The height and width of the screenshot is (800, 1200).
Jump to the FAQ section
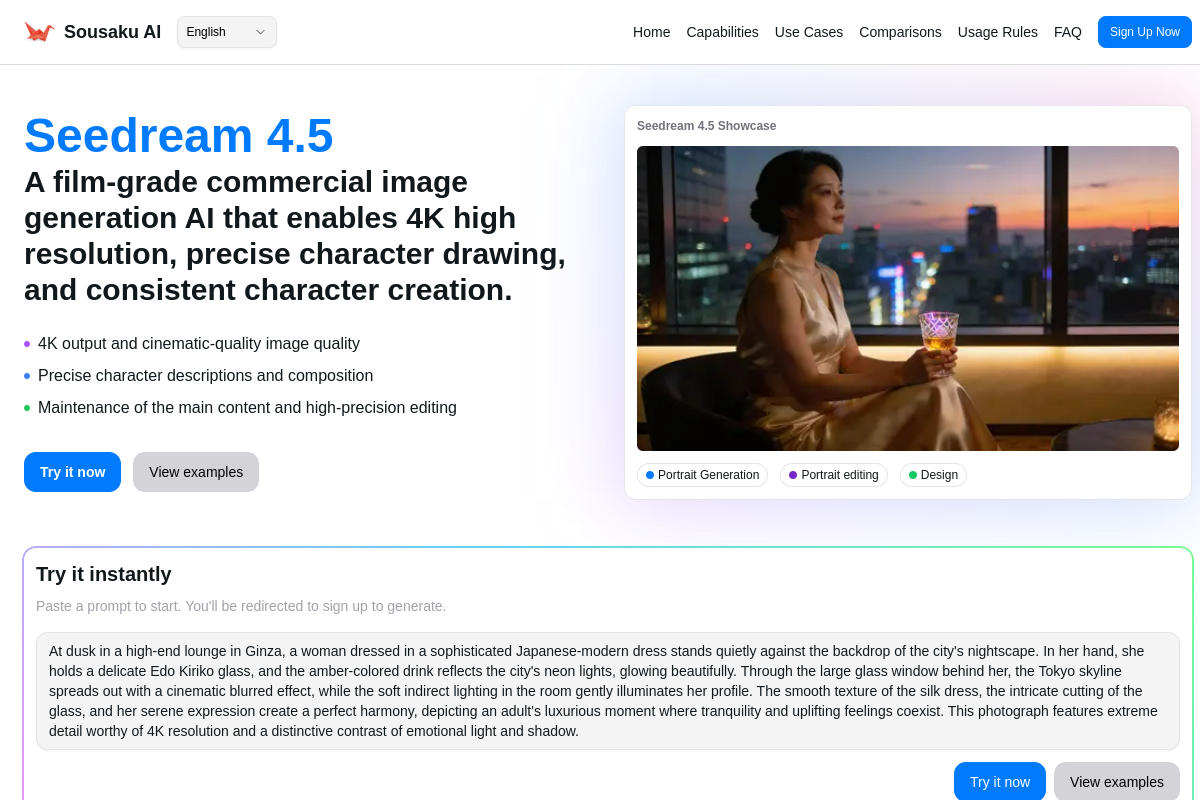(x=1067, y=32)
